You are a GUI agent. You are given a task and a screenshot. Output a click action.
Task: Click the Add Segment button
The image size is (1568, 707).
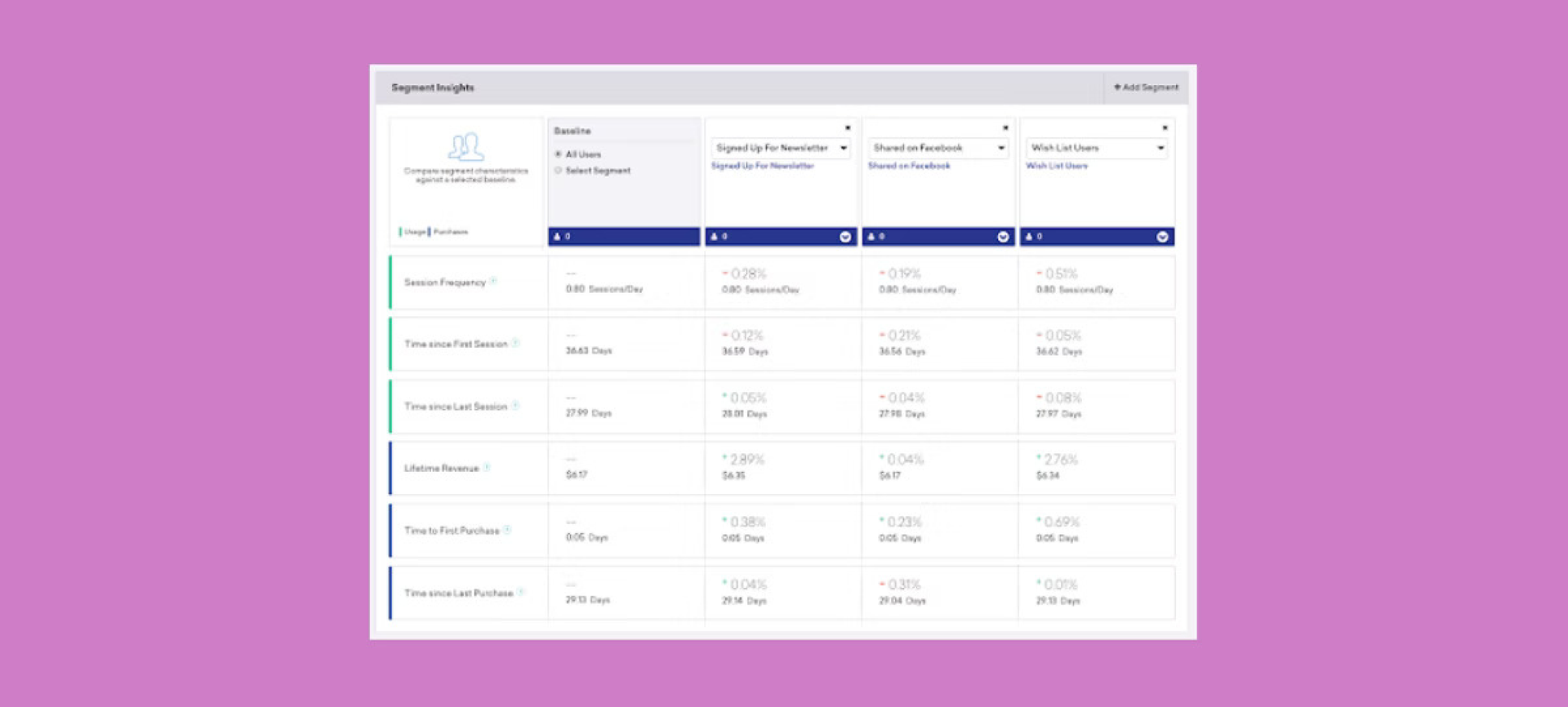pyautogui.click(x=1147, y=87)
